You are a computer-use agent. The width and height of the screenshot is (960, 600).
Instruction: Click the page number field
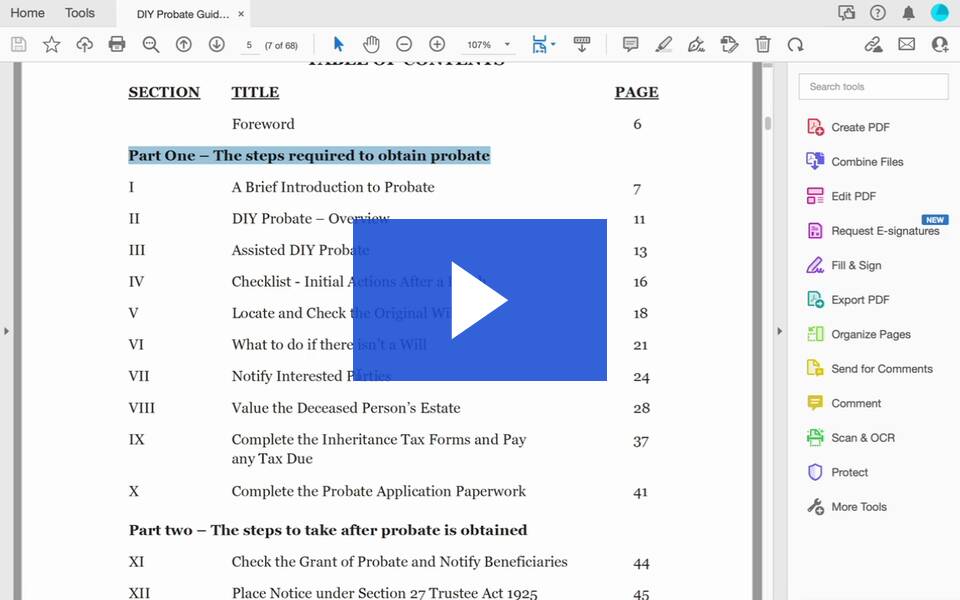pyautogui.click(x=249, y=45)
